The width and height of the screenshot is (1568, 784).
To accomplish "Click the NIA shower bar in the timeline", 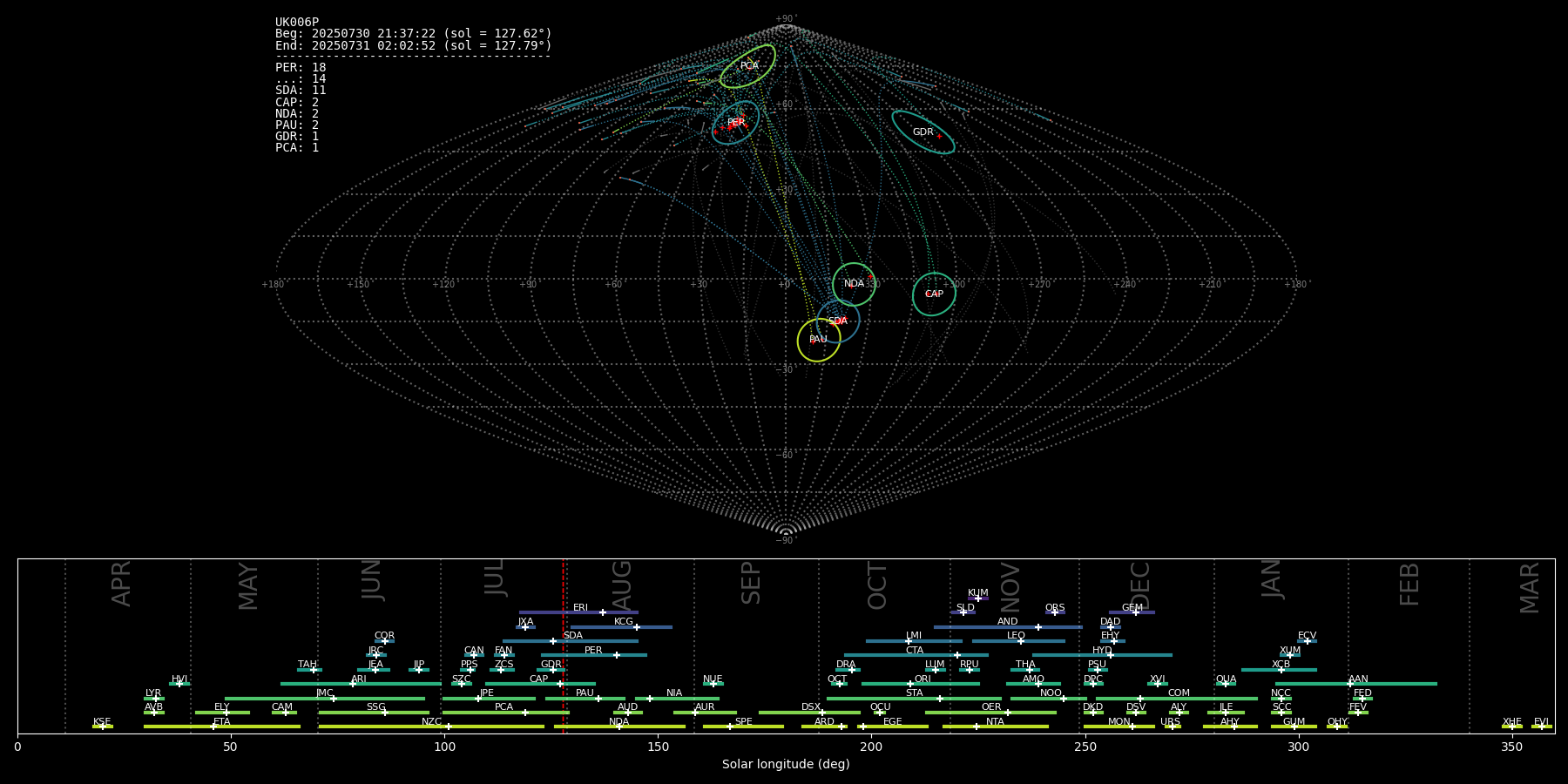I will coord(677,698).
